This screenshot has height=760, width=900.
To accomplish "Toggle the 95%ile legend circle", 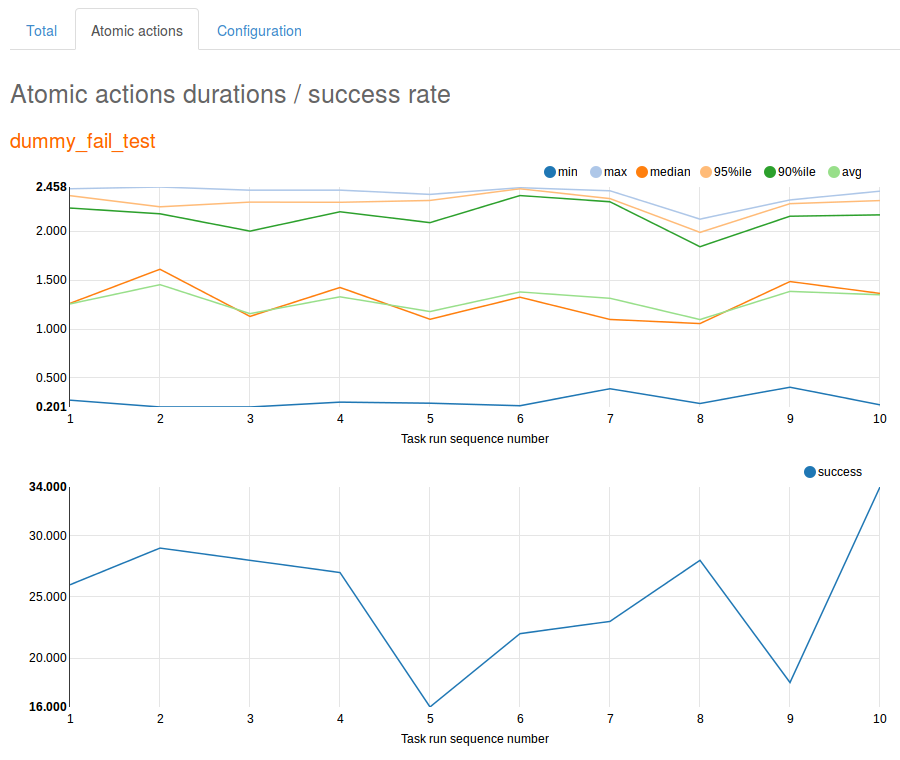I will [706, 172].
